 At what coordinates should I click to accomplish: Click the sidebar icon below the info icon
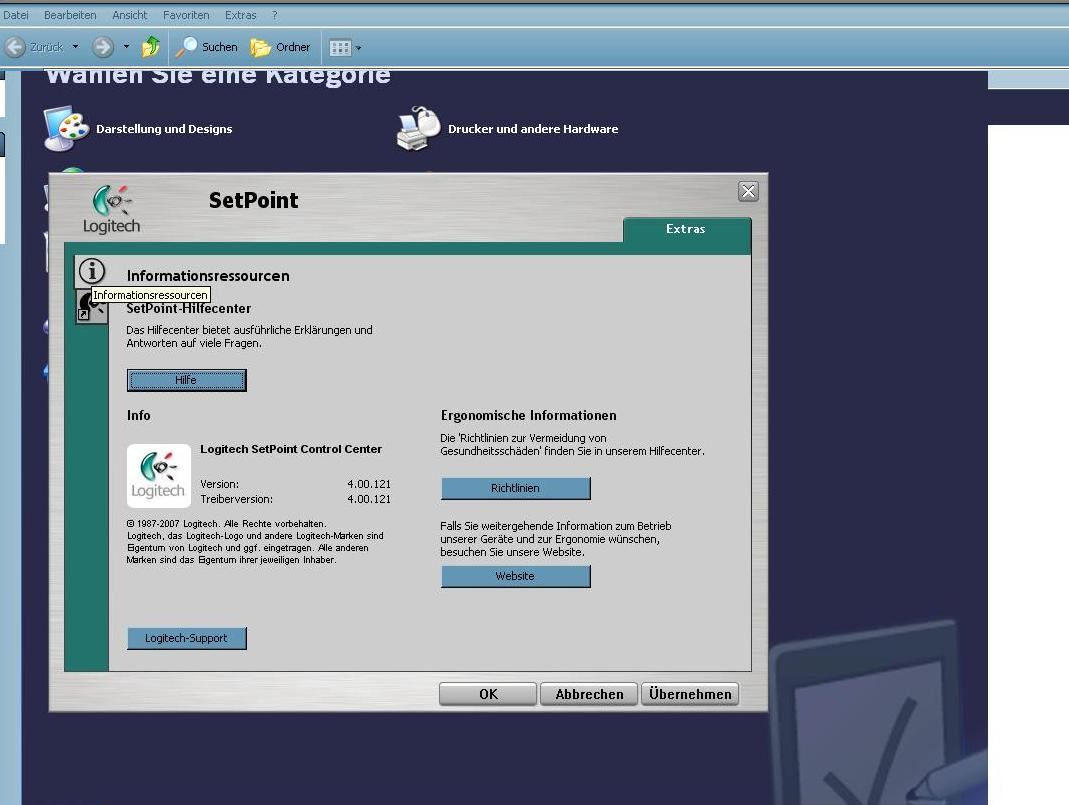[x=91, y=307]
